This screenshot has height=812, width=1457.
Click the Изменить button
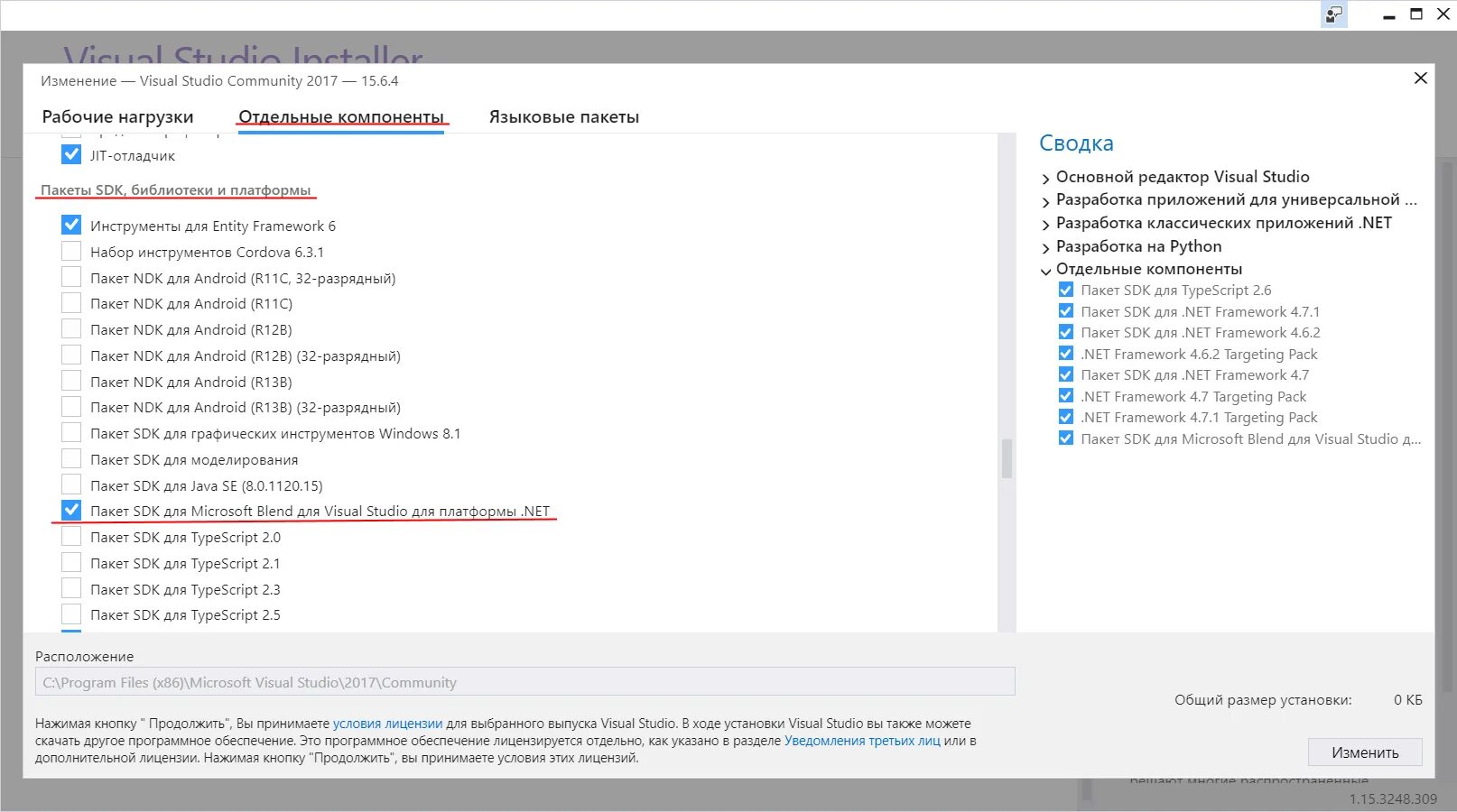pyautogui.click(x=1365, y=752)
